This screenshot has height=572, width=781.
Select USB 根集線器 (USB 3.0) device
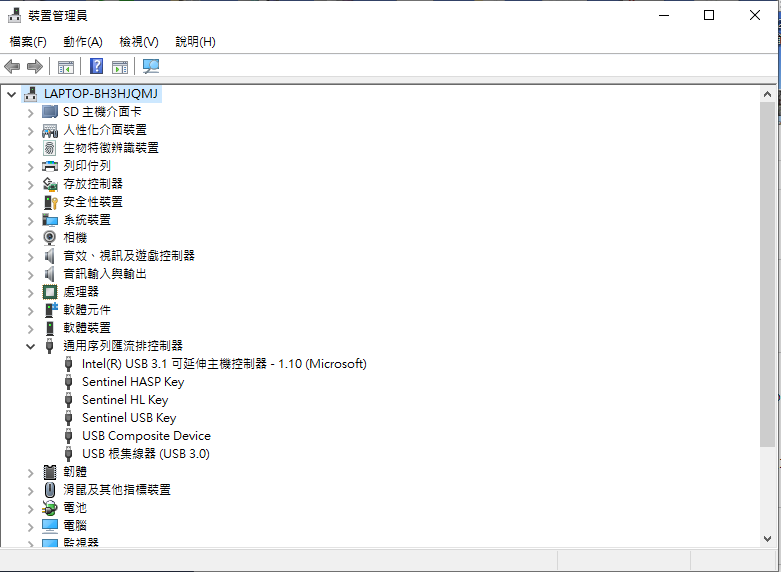146,454
